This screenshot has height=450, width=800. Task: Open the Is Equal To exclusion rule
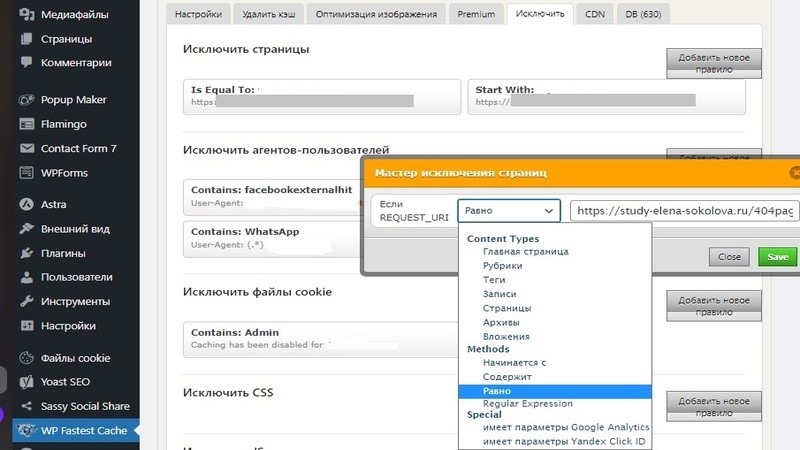tap(322, 96)
